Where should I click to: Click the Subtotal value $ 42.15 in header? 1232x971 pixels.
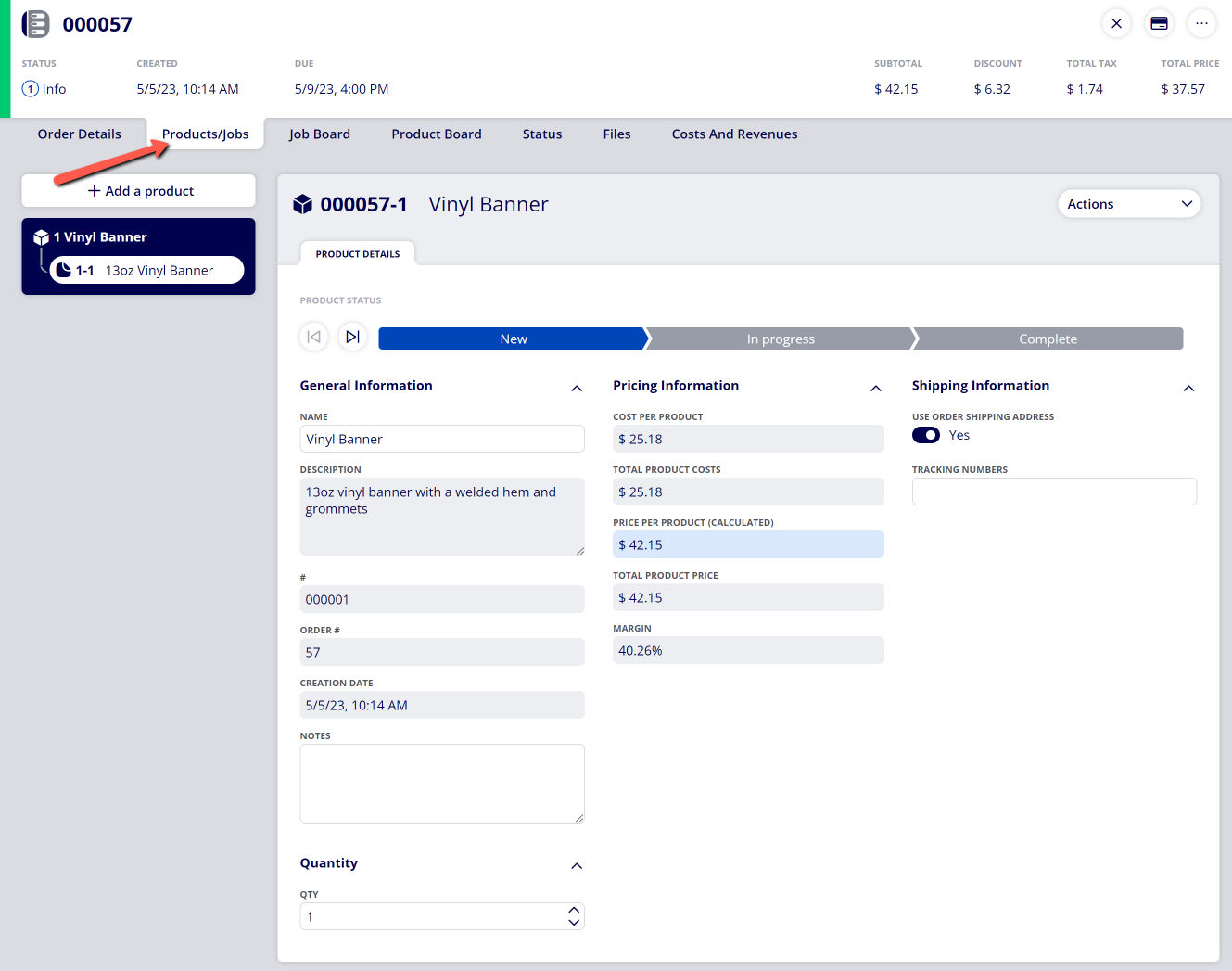point(896,89)
